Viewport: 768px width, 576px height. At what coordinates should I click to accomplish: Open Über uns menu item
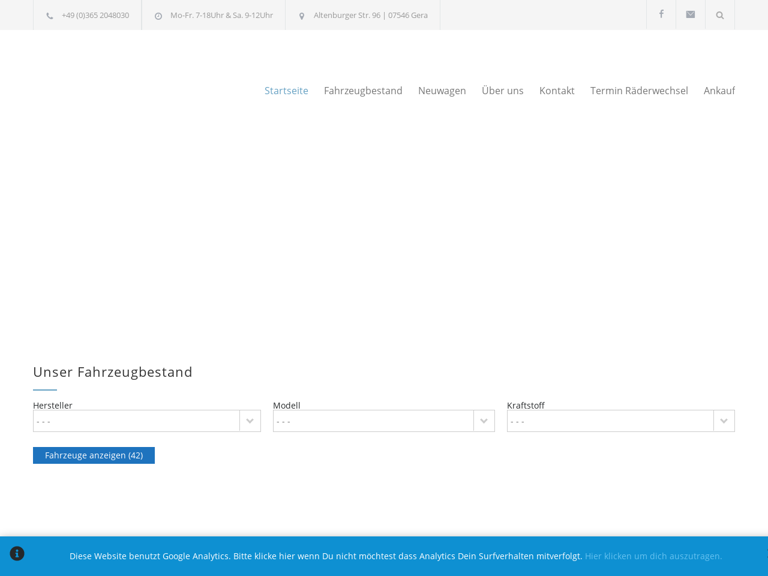tap(503, 91)
